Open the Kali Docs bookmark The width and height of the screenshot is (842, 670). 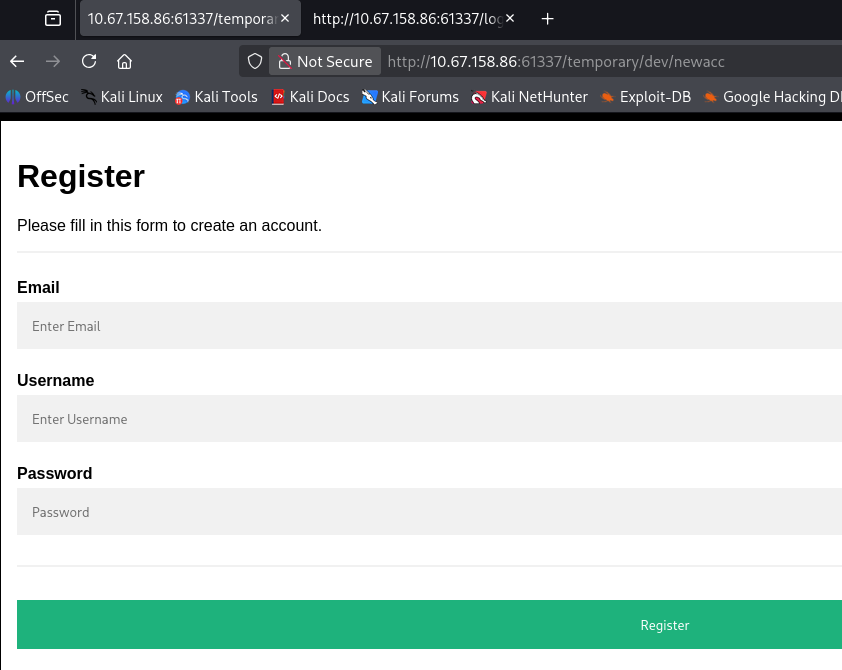point(310,97)
